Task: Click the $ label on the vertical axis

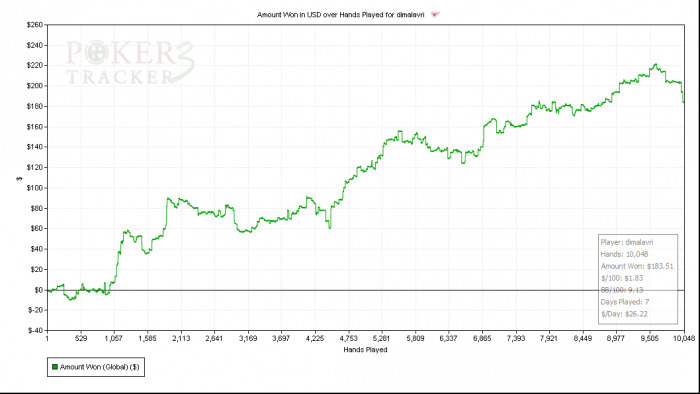Action: coord(19,178)
